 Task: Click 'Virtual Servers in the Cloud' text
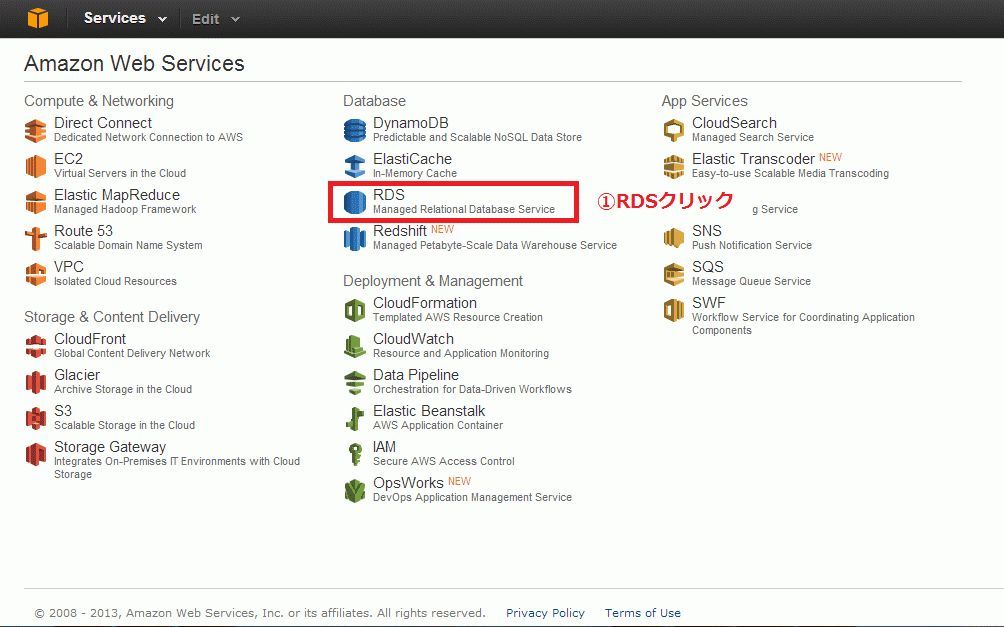point(120,174)
